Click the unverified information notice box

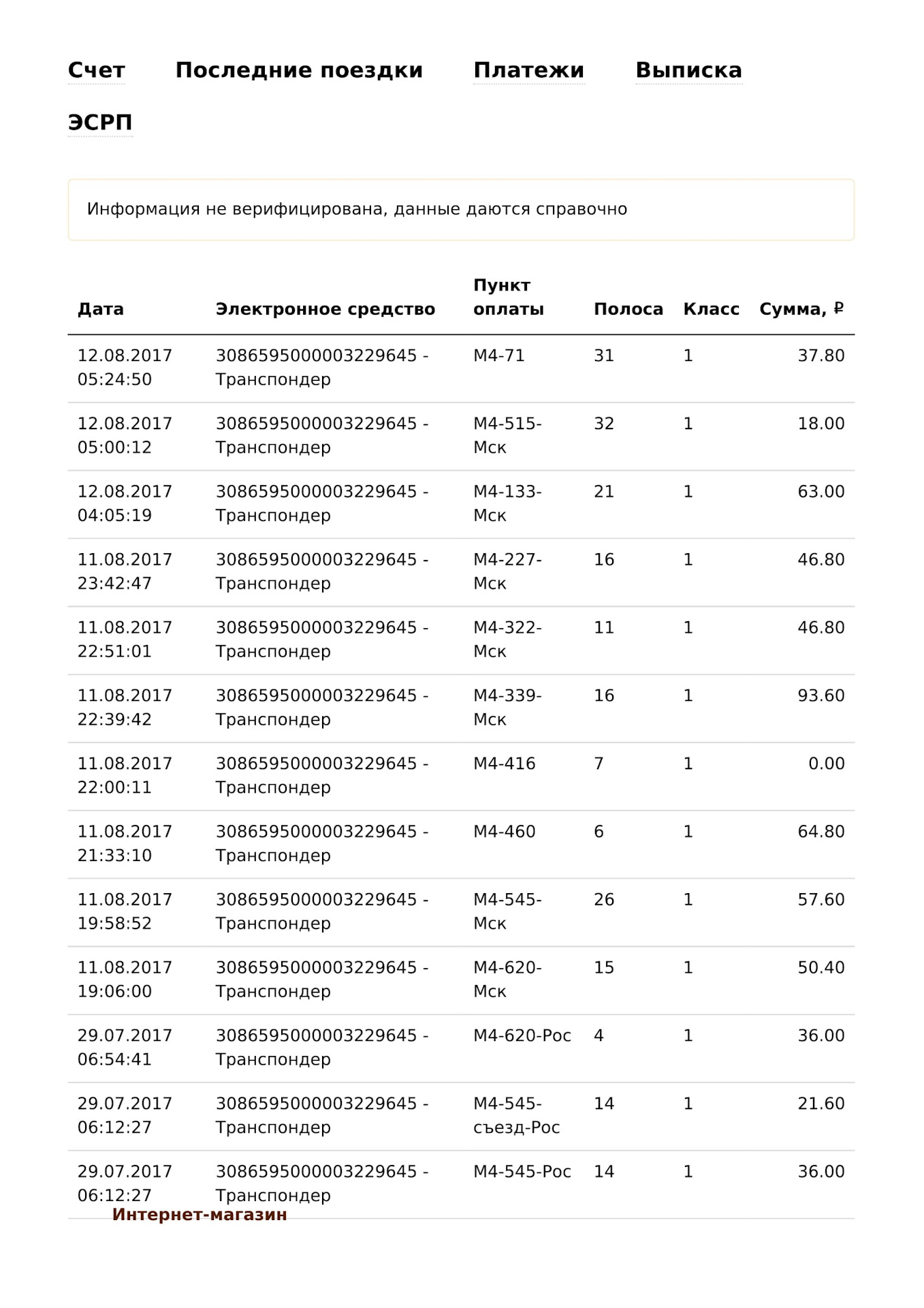(461, 210)
